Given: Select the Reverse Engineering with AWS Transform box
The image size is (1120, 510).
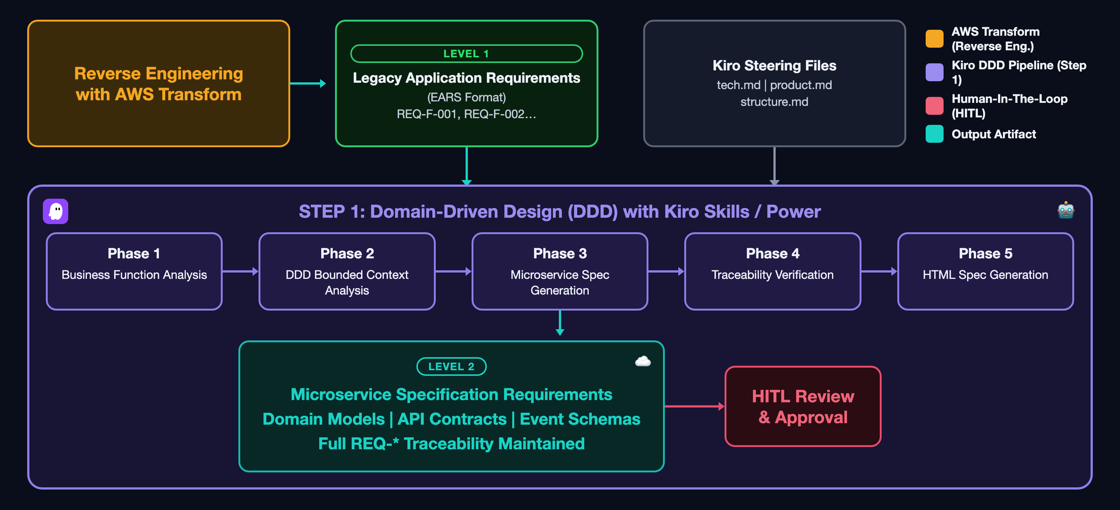Looking at the screenshot, I should 159,84.
